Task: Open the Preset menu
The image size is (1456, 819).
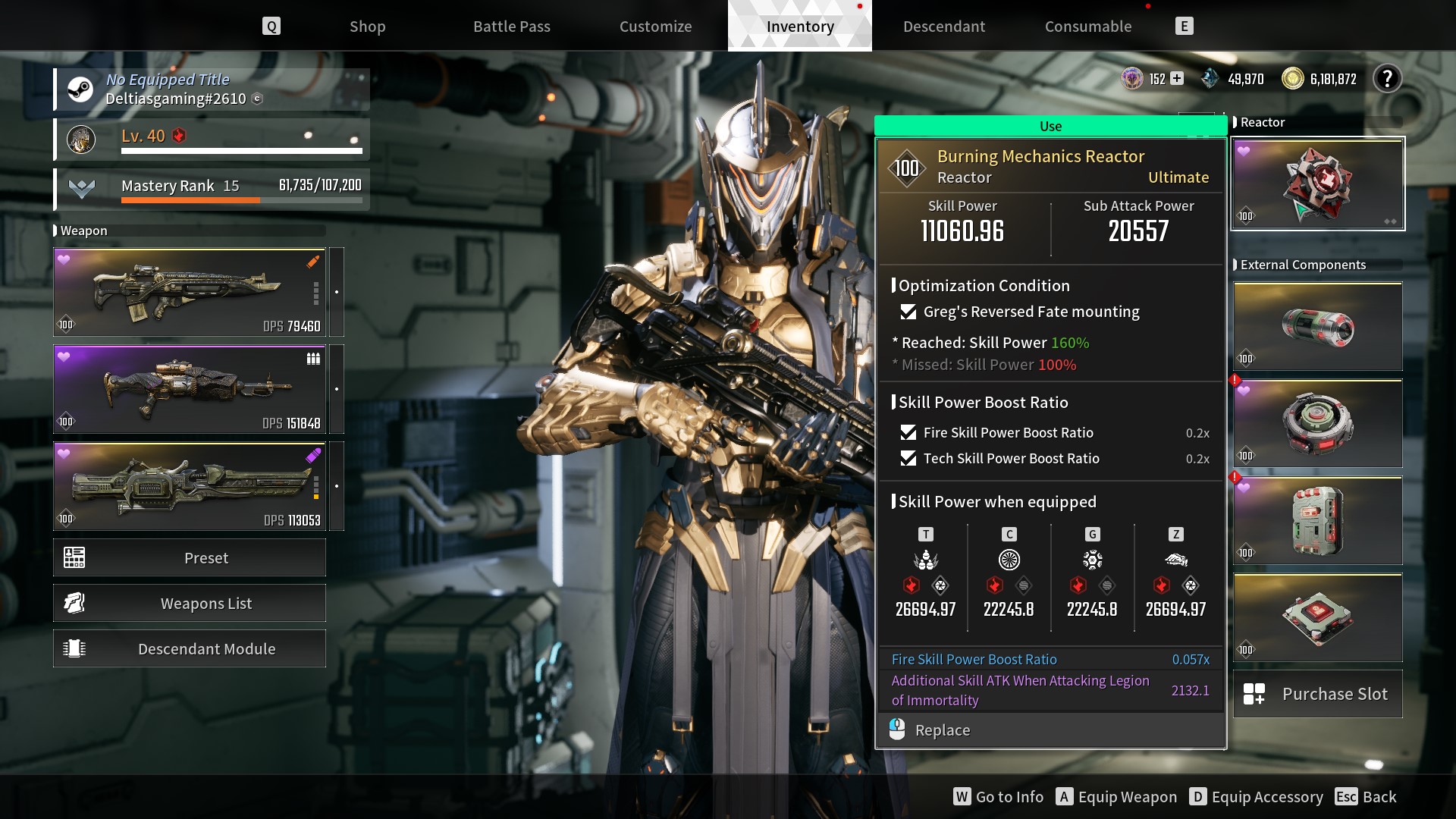Action: 190,558
